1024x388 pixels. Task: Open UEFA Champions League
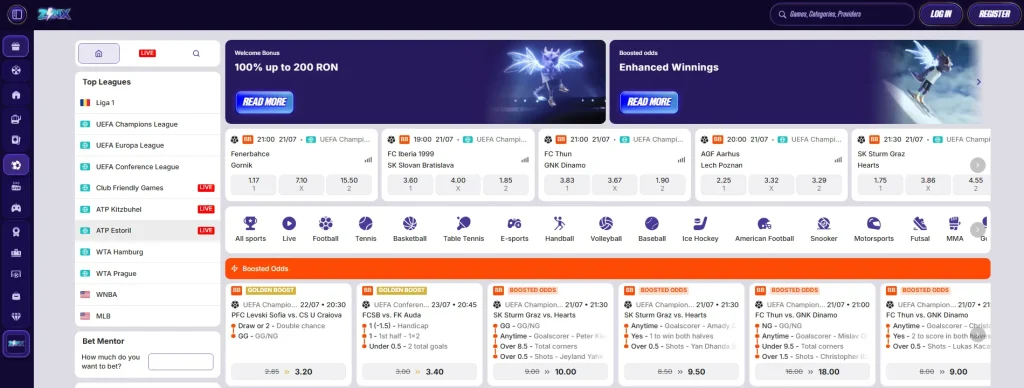coord(148,124)
